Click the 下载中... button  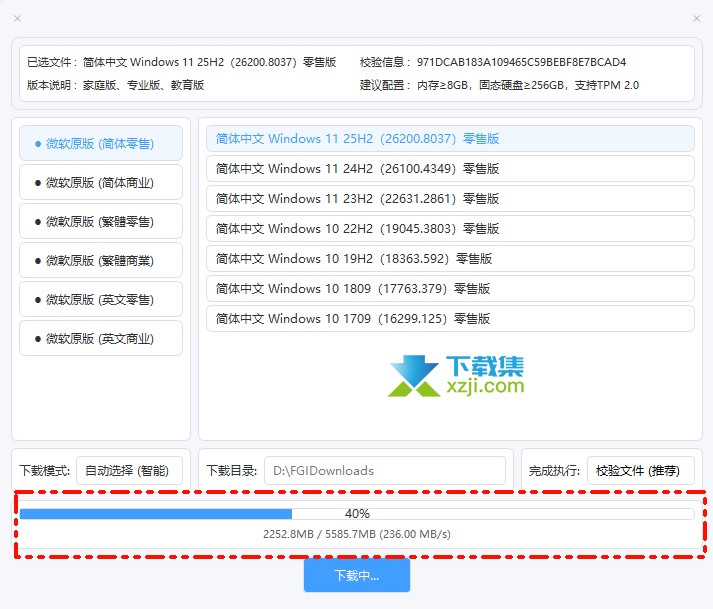coord(357,575)
